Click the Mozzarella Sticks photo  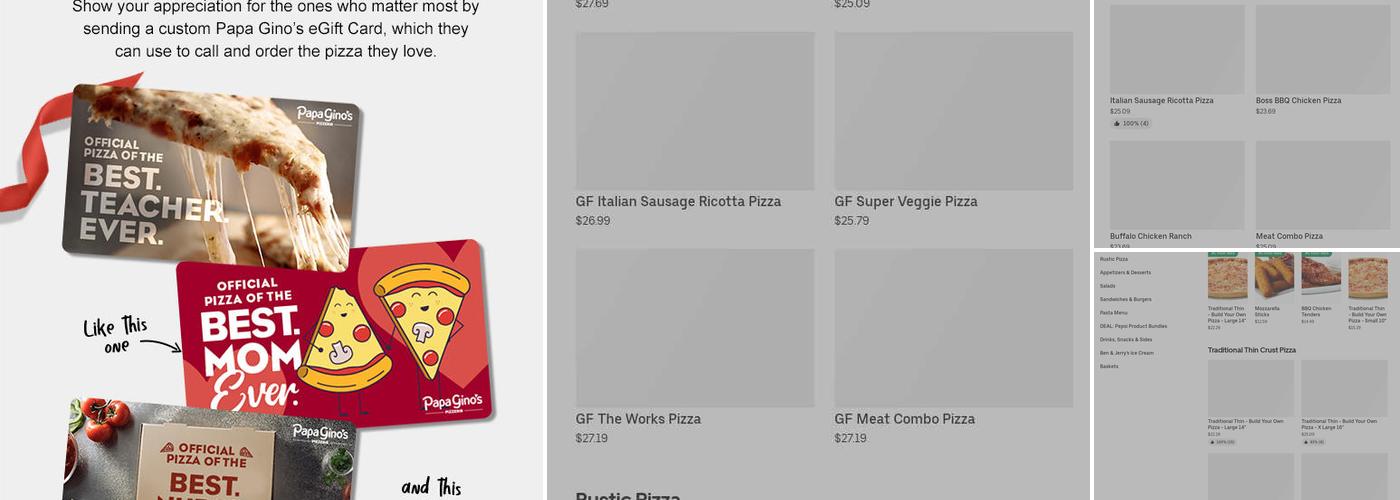[x=1274, y=277]
